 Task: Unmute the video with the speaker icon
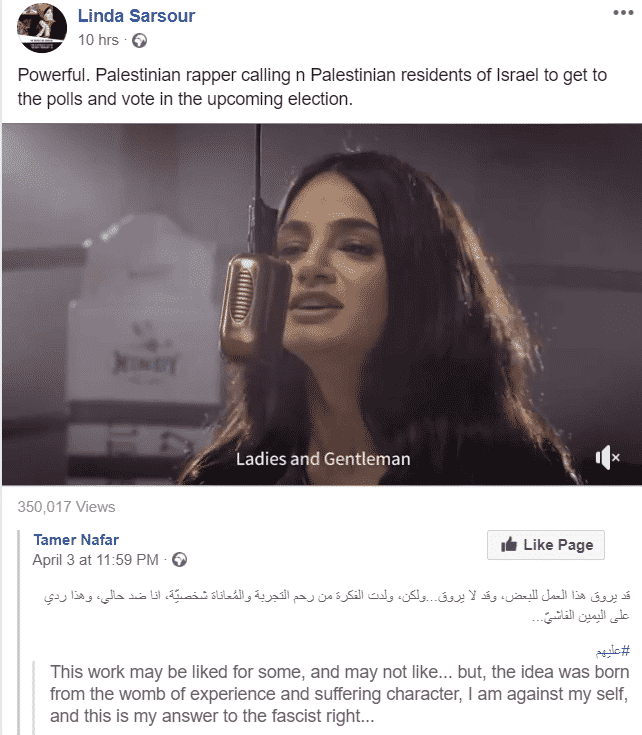point(608,458)
